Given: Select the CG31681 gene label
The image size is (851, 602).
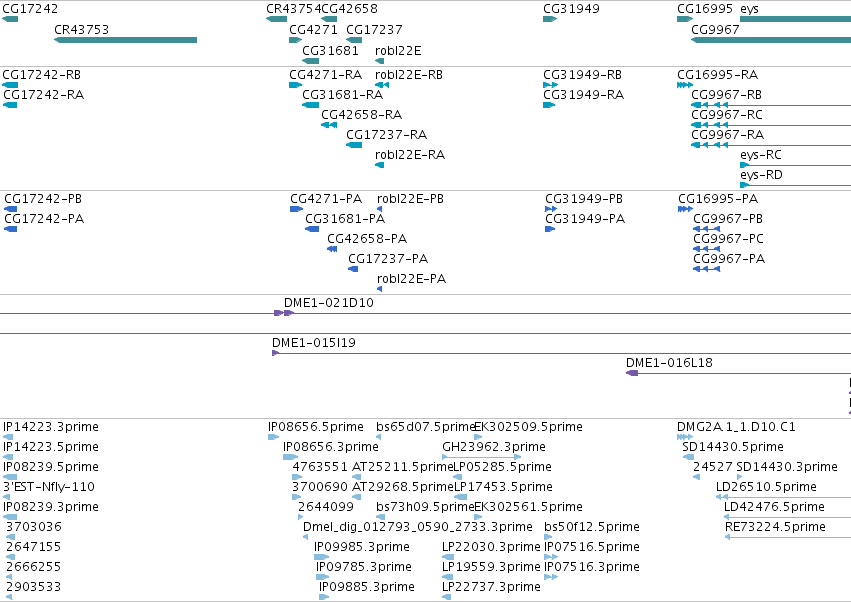Looking at the screenshot, I should [330, 50].
